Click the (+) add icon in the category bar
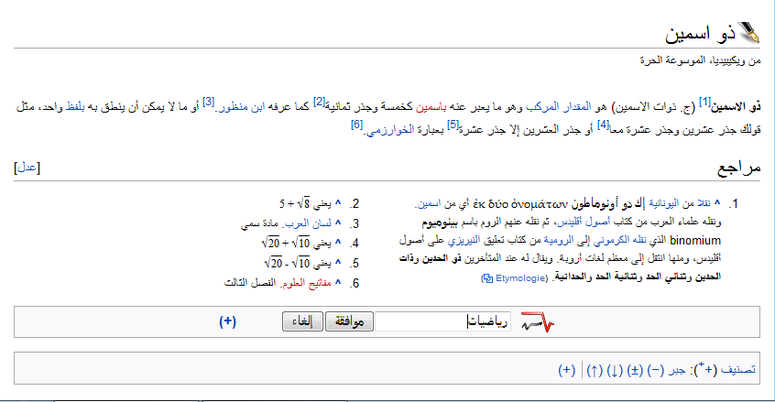The width and height of the screenshot is (775, 402). pyautogui.click(x=567, y=369)
